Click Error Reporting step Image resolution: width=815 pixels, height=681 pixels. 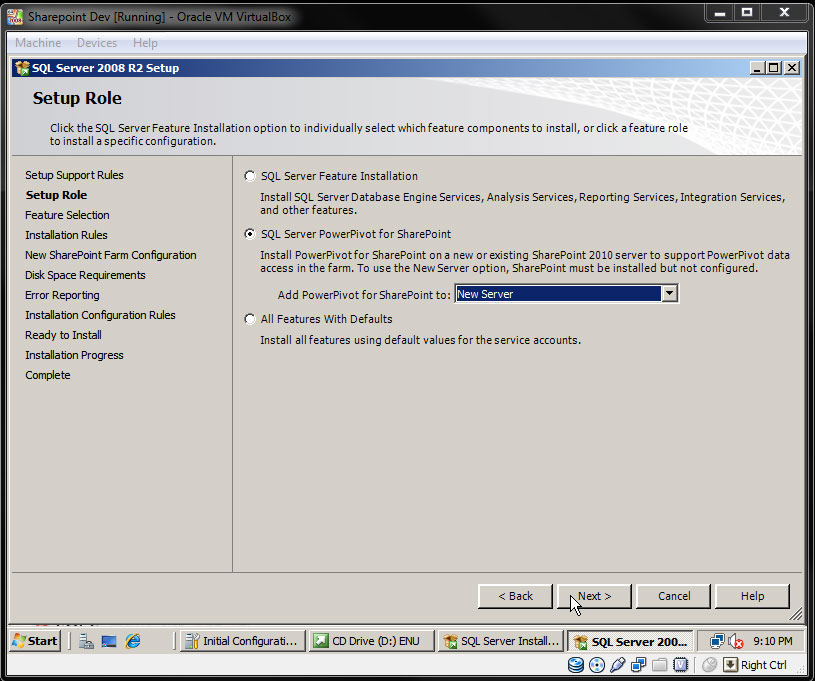coord(62,295)
